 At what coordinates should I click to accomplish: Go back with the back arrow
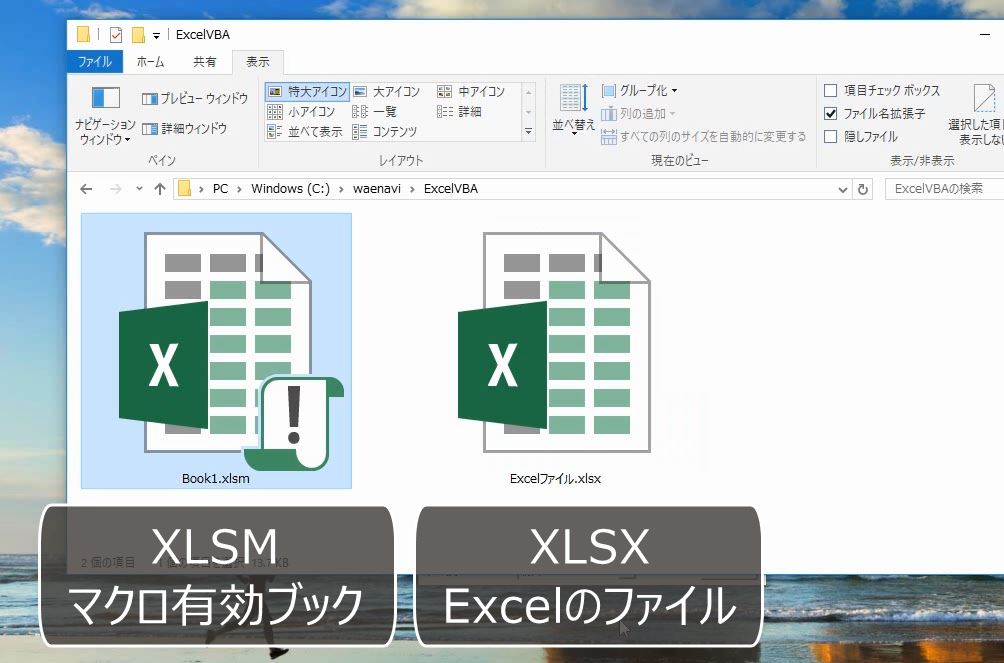point(86,189)
